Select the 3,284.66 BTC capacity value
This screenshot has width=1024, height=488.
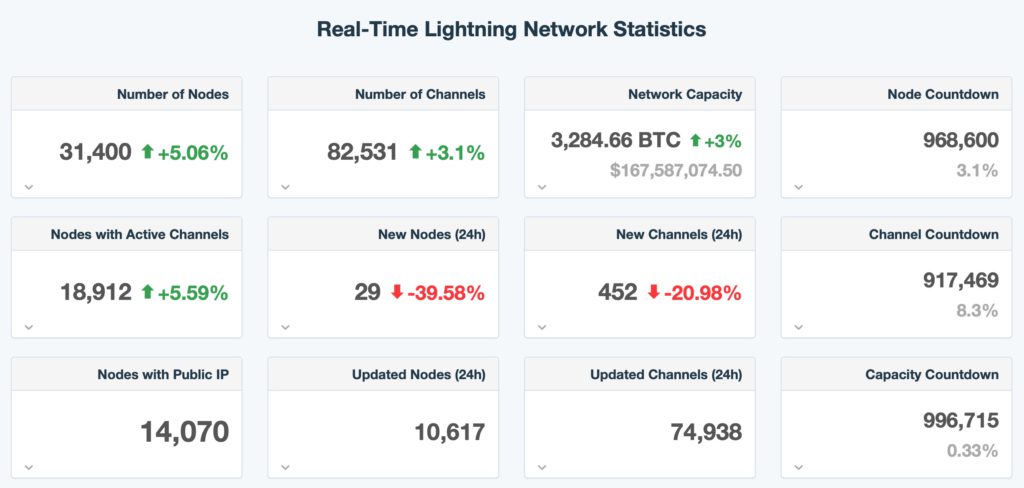click(x=616, y=140)
